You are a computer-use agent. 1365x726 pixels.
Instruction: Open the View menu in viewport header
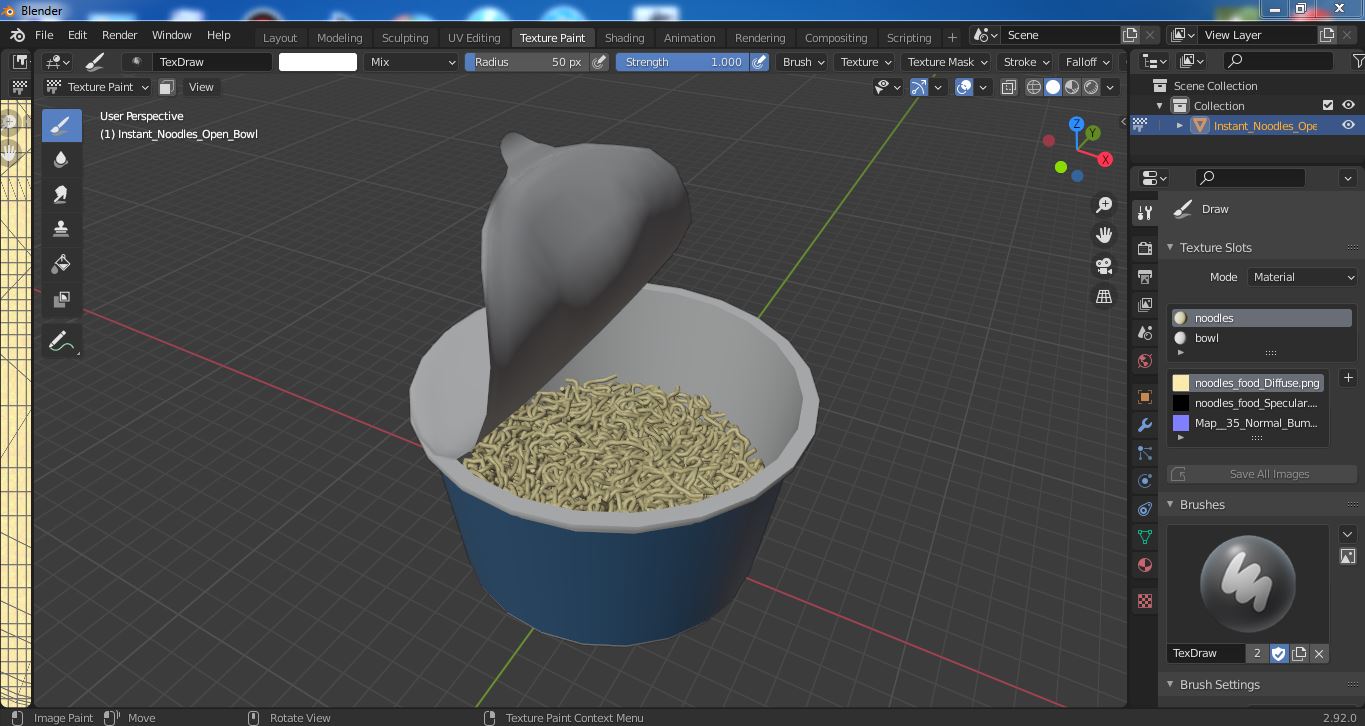pos(201,87)
